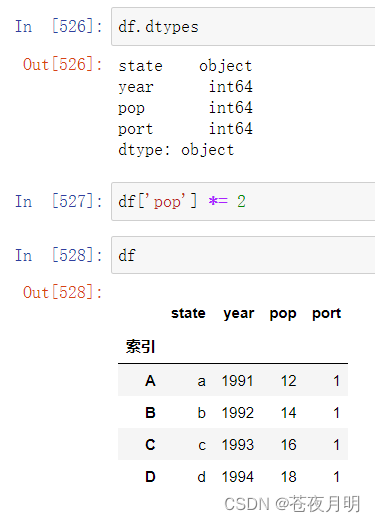This screenshot has height=522, width=375.
Task: Click pop value 18
Action: [x=288, y=477]
